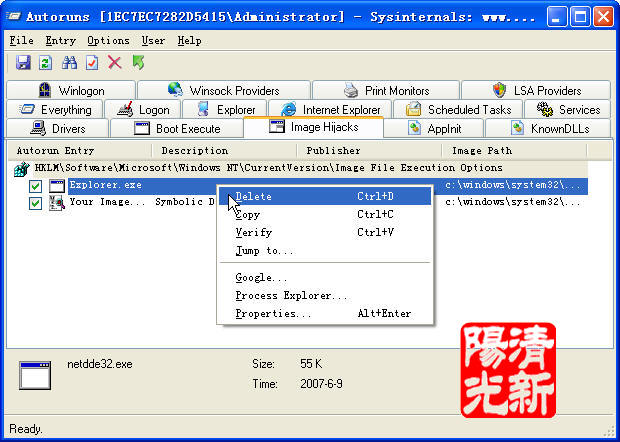The width and height of the screenshot is (620, 442).
Task: Select the Your Image... autorun entry
Action: 107,202
